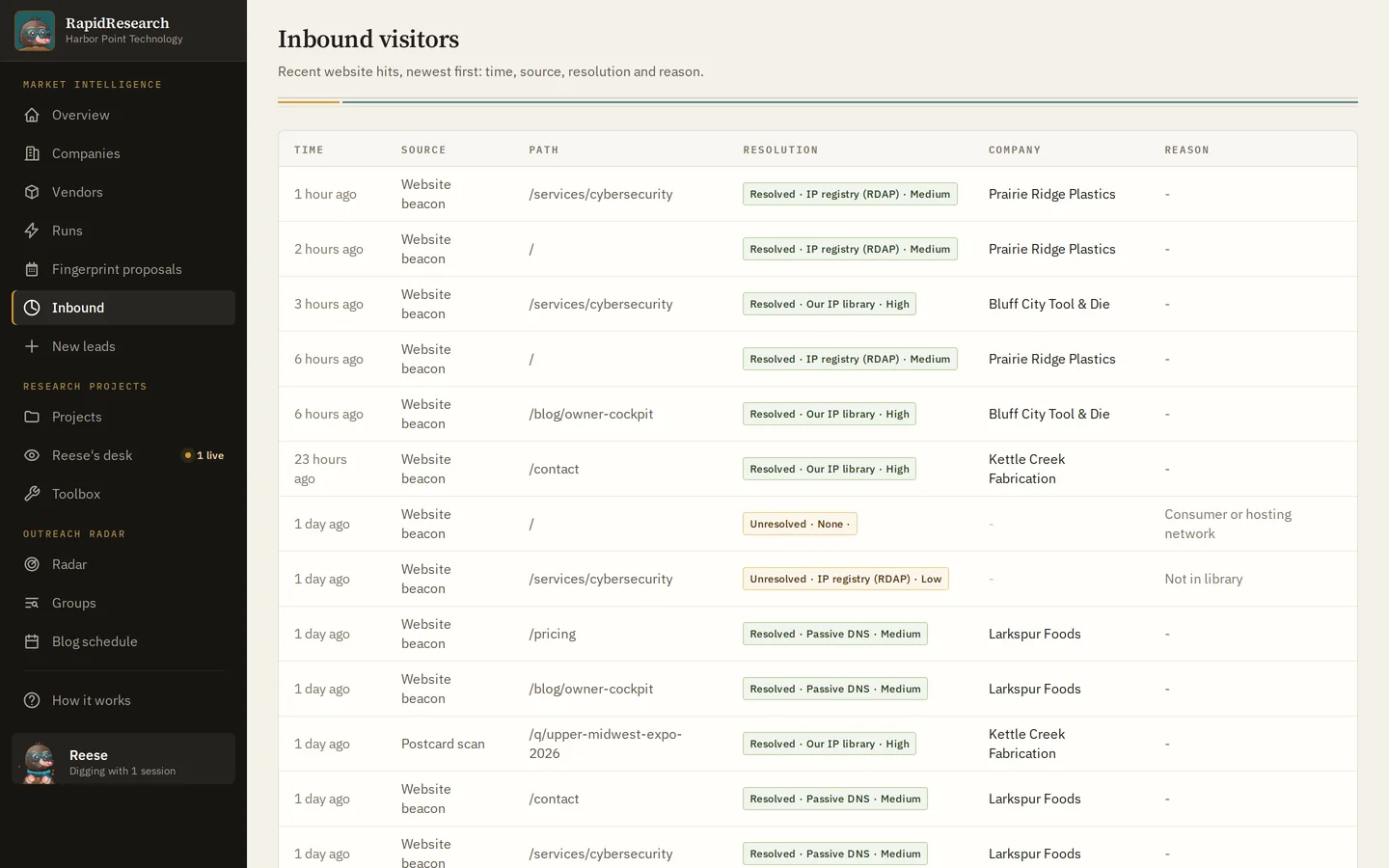Screen dimensions: 1389x868
Task: Click the How it works help icon
Action: pos(32,700)
